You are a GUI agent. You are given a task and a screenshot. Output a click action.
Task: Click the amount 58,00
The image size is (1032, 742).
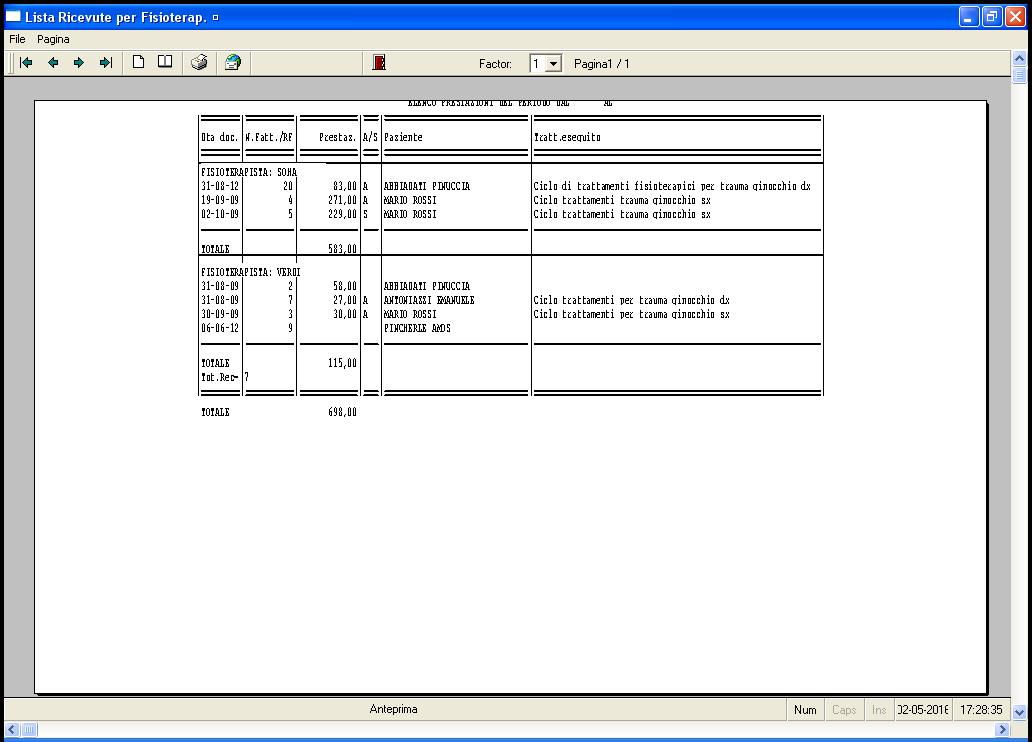pyautogui.click(x=345, y=286)
